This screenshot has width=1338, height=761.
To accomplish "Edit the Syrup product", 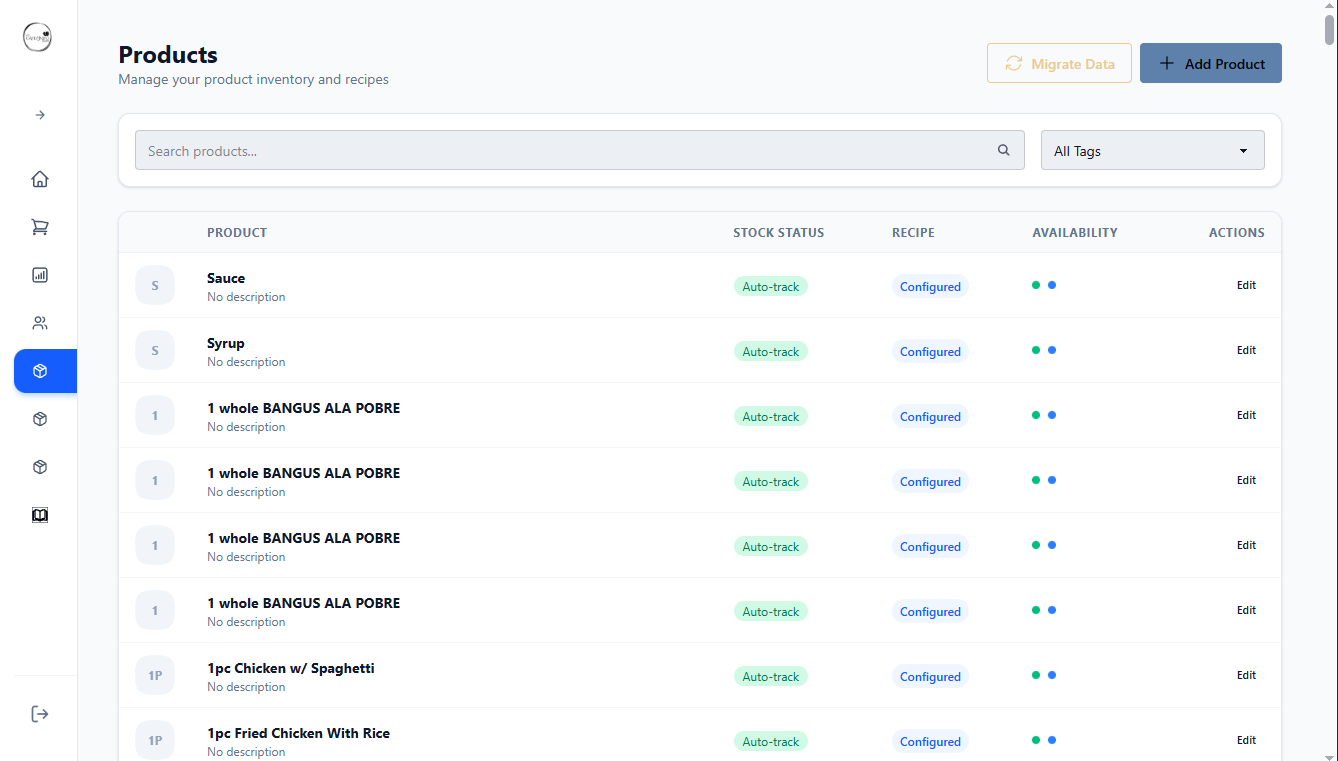I will coord(1246,350).
